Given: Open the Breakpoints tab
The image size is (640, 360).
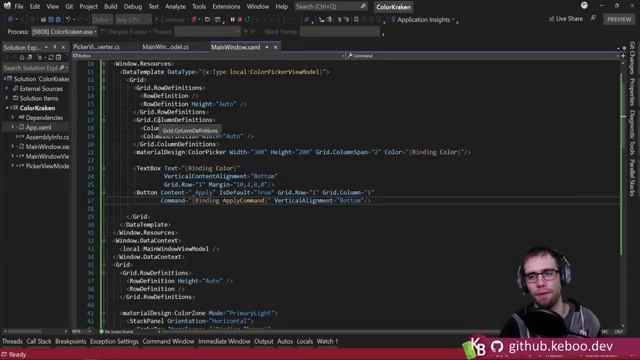Looking at the screenshot, I should 71,342.
